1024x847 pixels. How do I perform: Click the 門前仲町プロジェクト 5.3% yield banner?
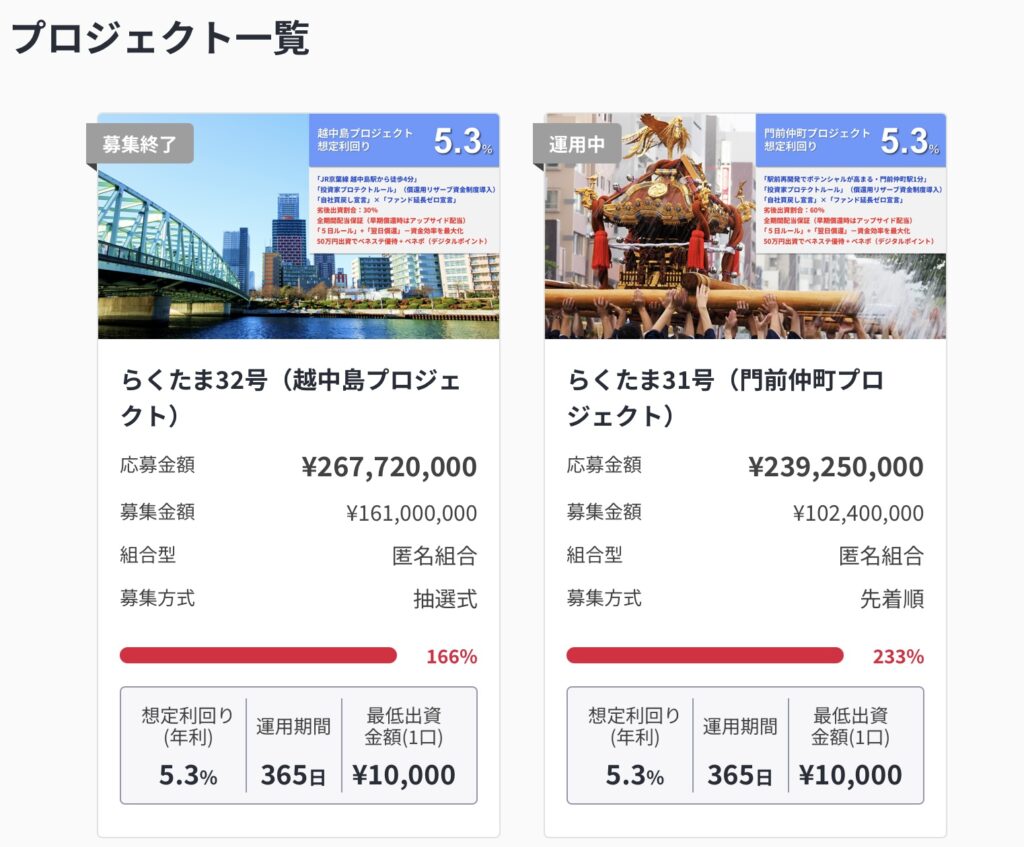(851, 141)
